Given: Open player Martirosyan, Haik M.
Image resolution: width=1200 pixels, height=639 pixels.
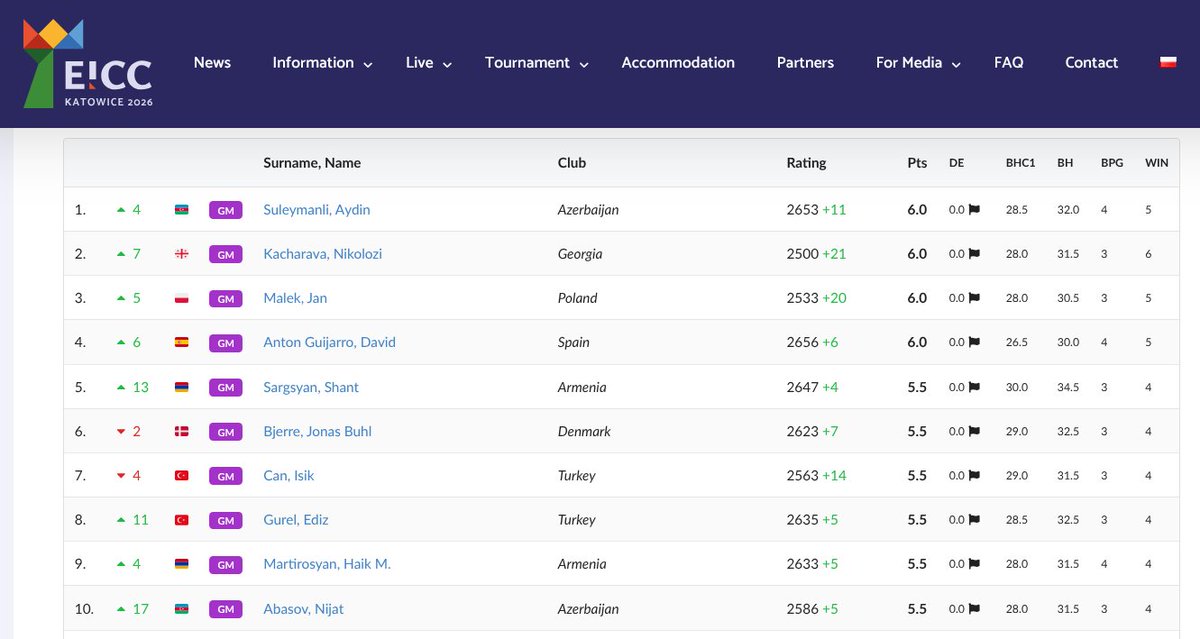Looking at the screenshot, I should (x=327, y=564).
